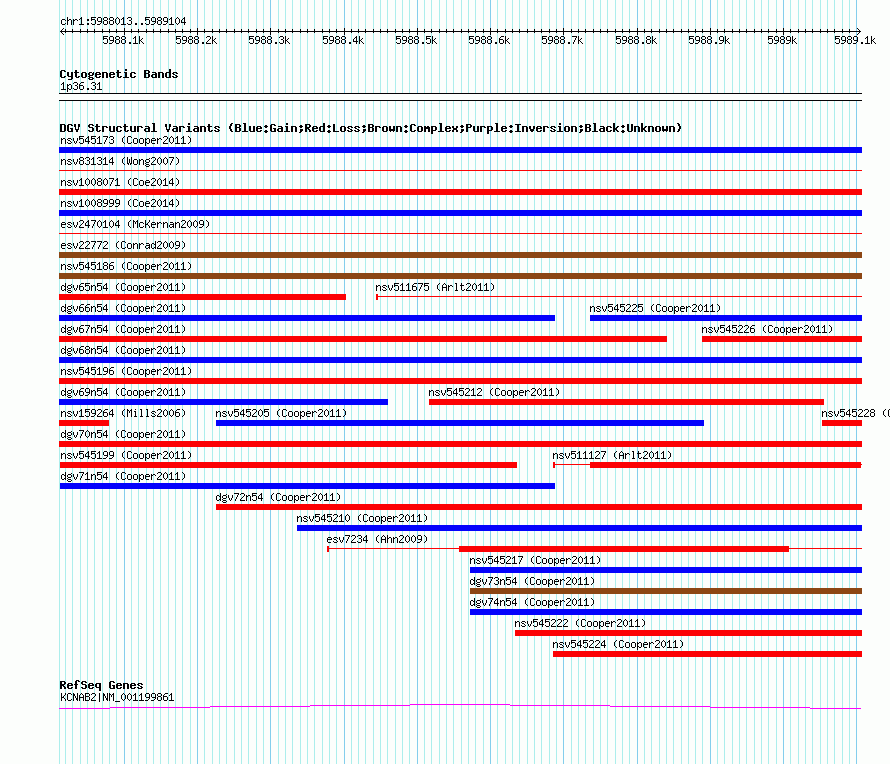Open the esv7234 (Ahn2009) variant label
Screen dimensions: 890x764
[x=377, y=539]
